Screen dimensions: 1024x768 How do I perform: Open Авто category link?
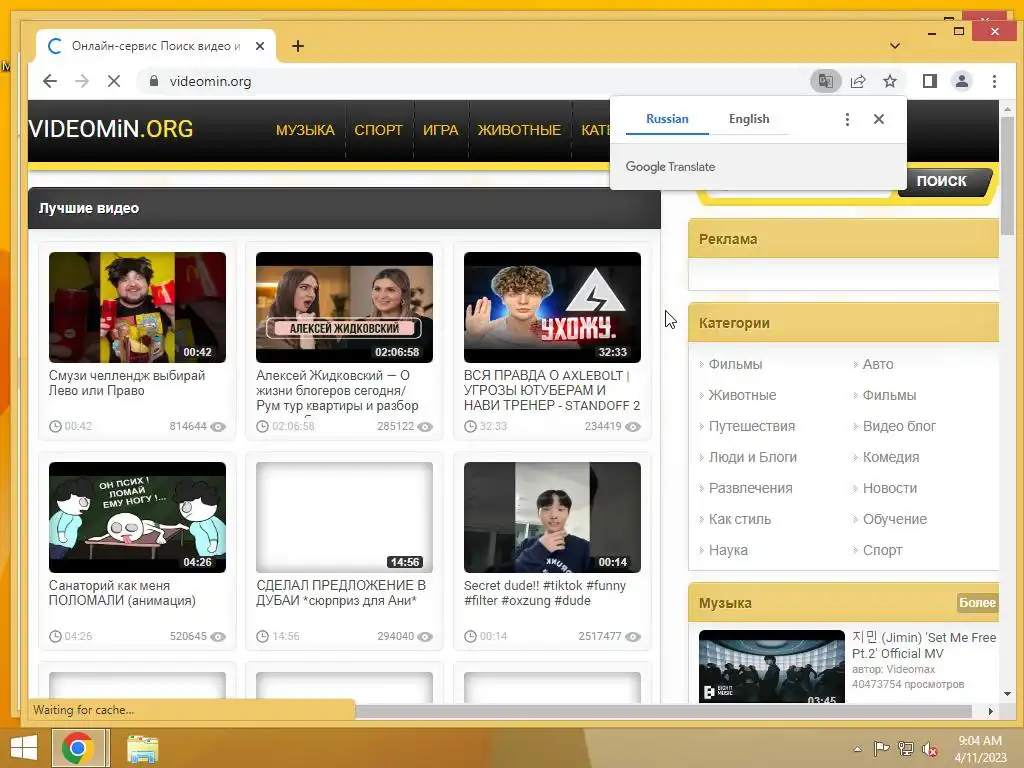[x=878, y=364]
